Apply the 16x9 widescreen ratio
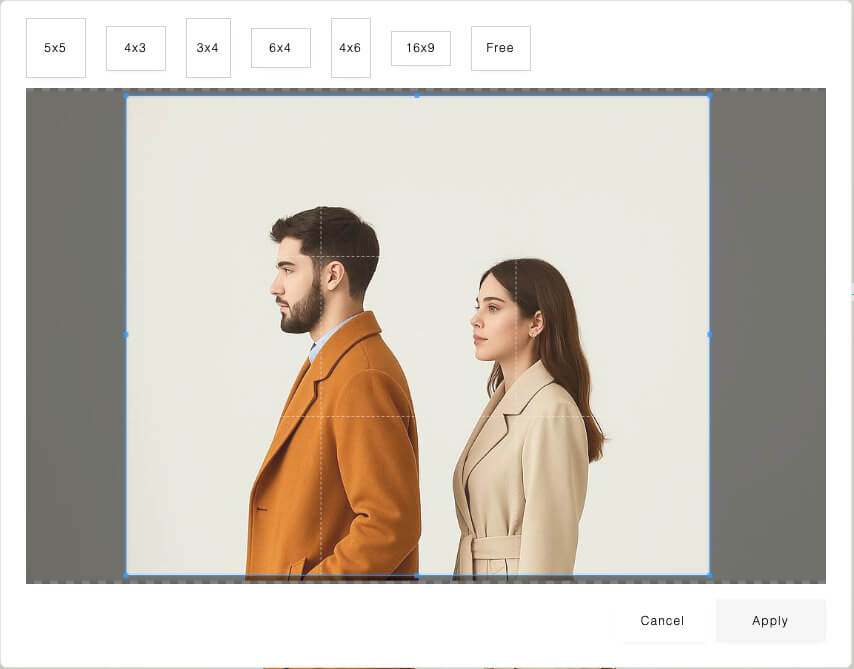The image size is (854, 669). click(420, 48)
